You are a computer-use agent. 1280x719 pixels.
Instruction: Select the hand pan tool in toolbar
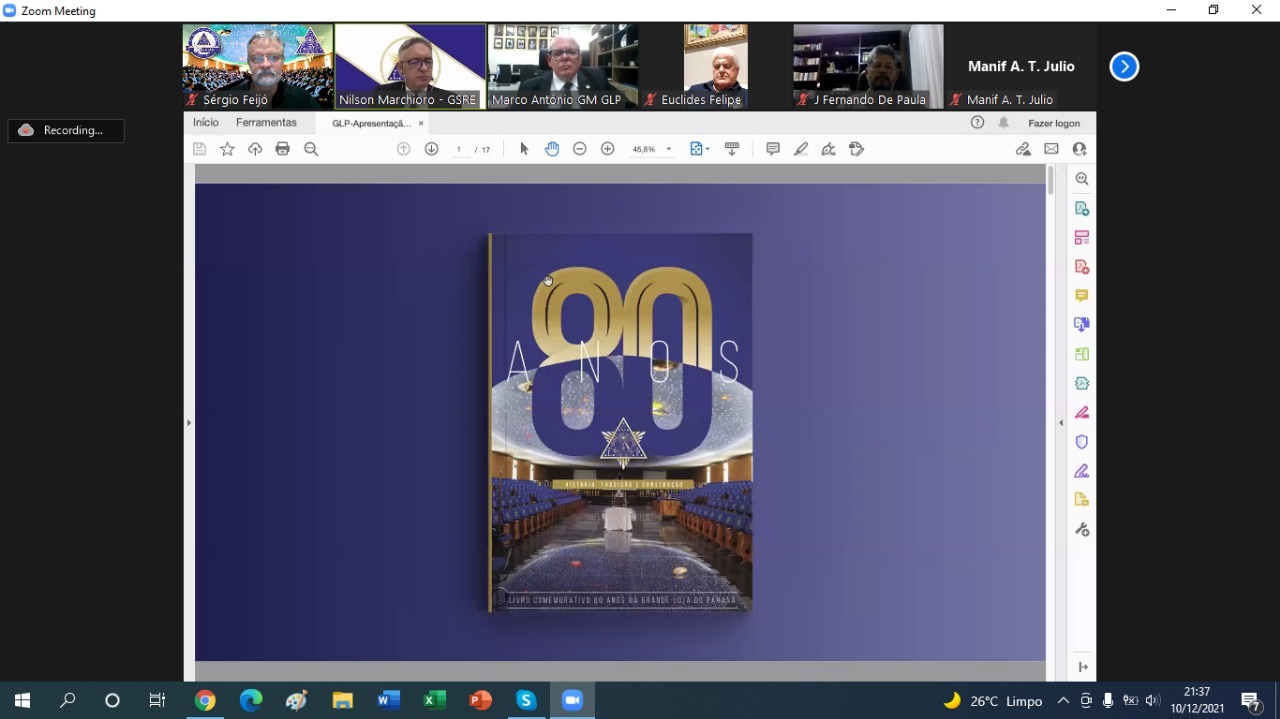point(552,149)
